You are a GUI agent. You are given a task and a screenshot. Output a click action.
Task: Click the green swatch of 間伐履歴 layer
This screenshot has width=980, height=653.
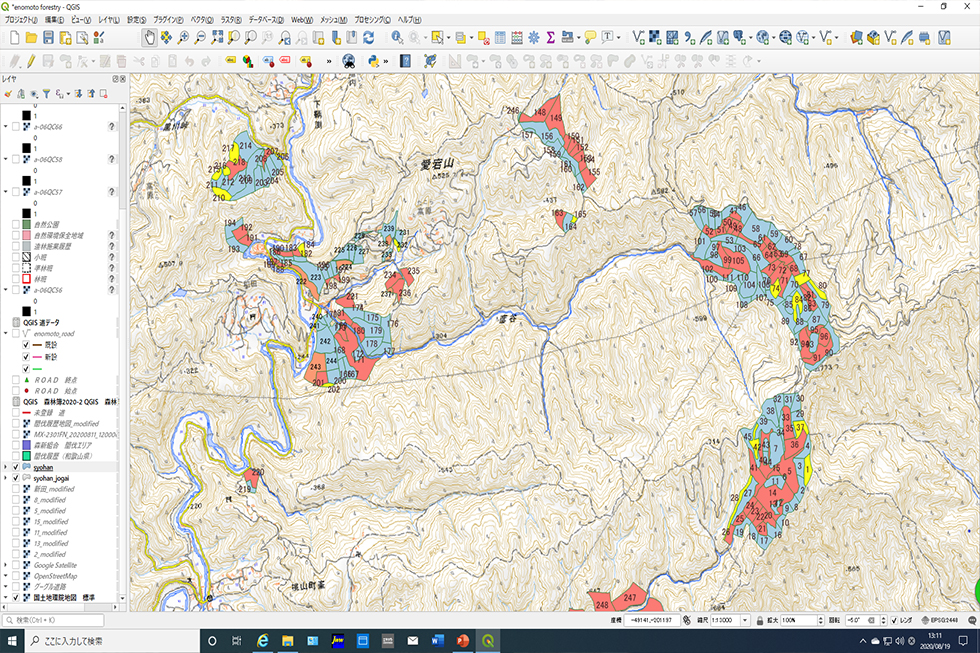point(27,456)
